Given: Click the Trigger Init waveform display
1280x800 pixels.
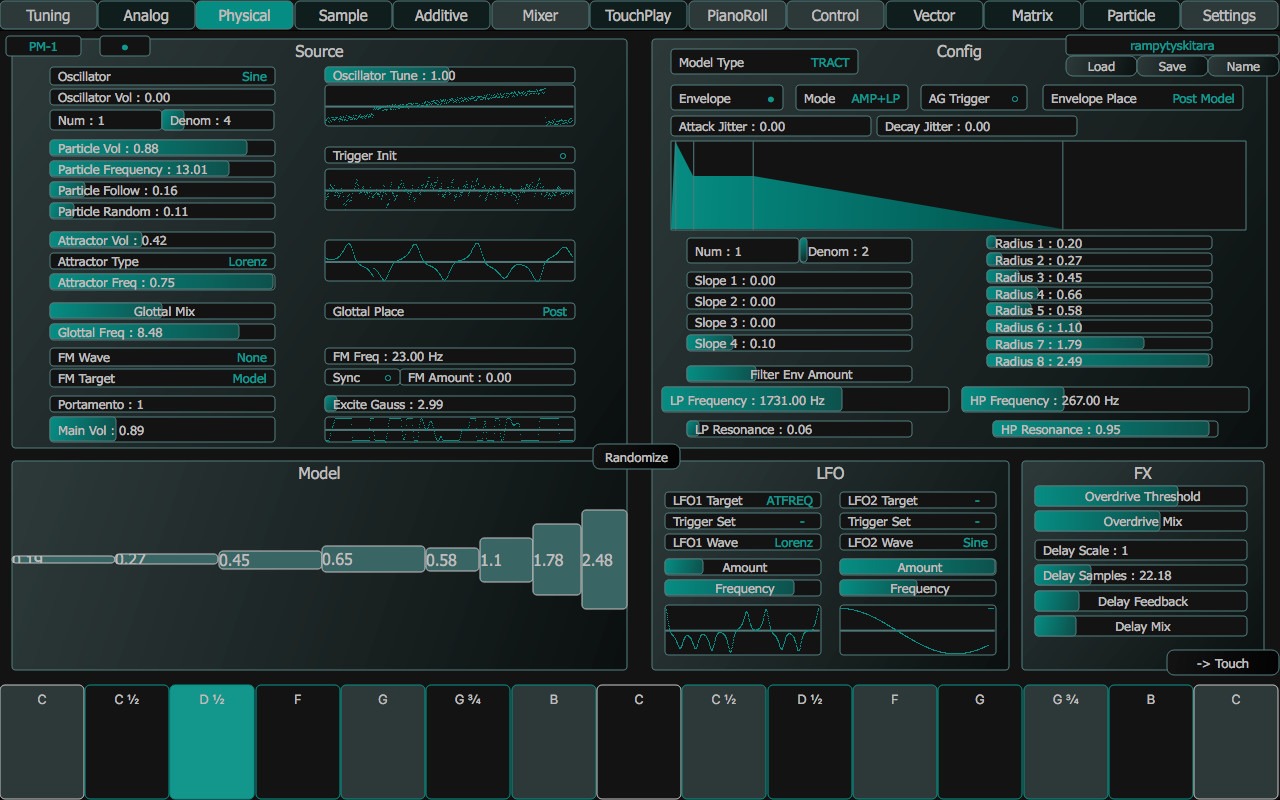Looking at the screenshot, I should pos(449,190).
